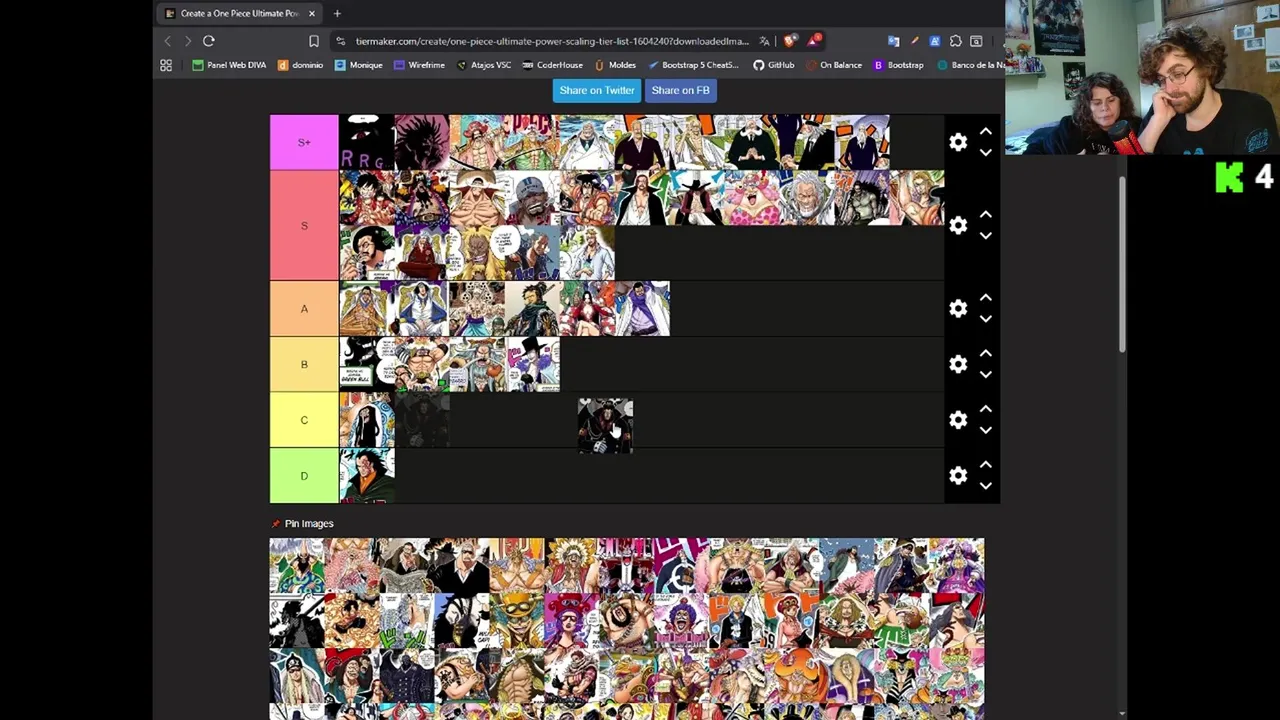This screenshot has height=720, width=1280.
Task: Open the Moldes bookmark
Action: [x=615, y=65]
